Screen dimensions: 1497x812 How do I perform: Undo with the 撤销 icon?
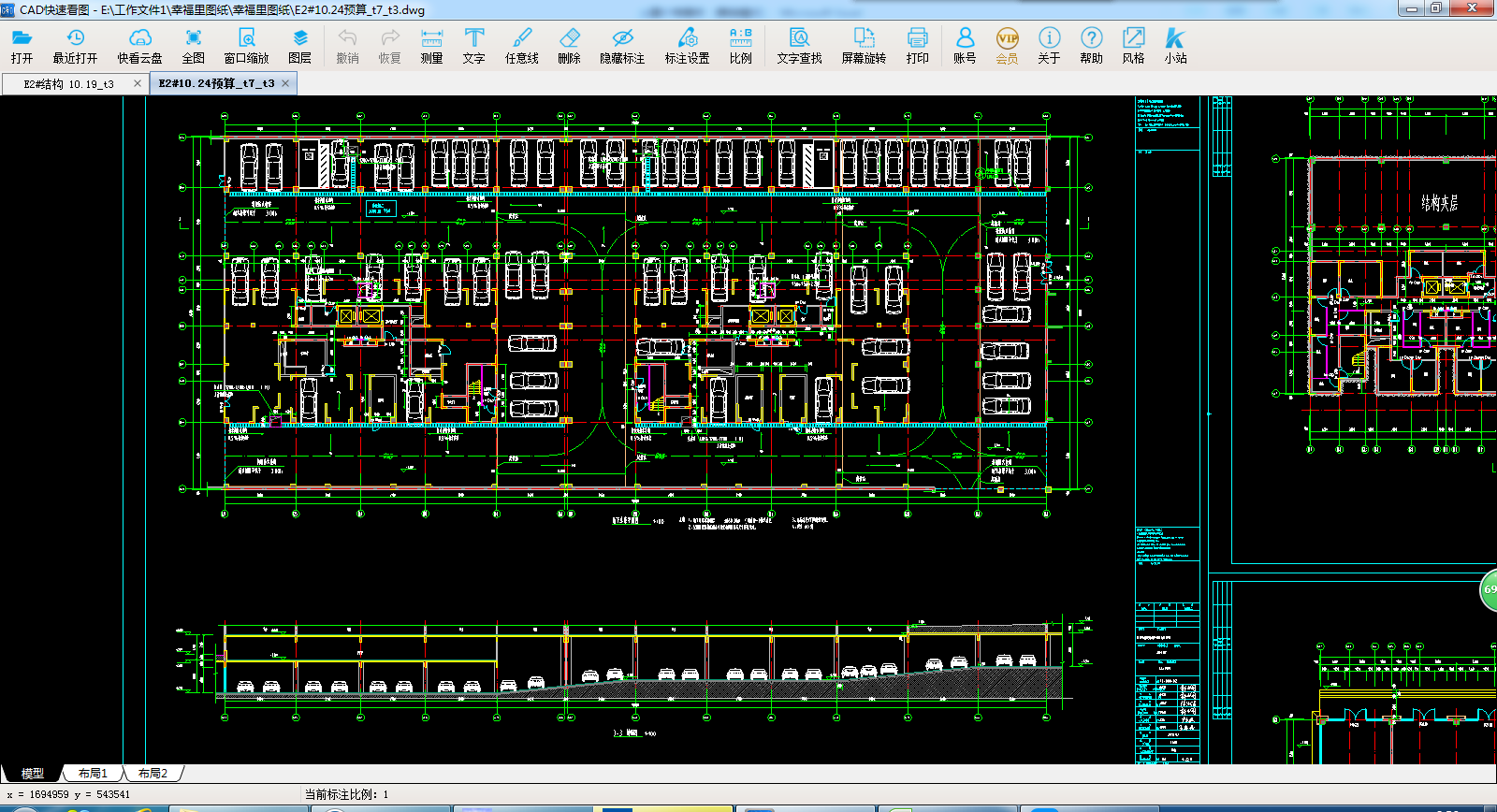(347, 46)
